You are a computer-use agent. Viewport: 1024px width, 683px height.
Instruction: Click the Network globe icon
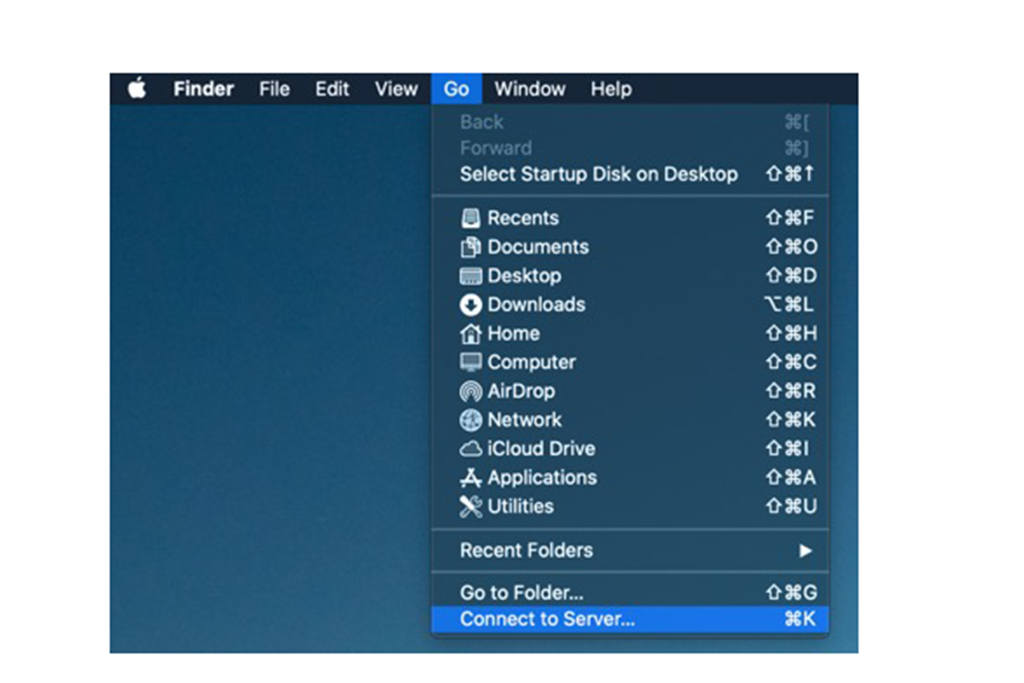(470, 420)
